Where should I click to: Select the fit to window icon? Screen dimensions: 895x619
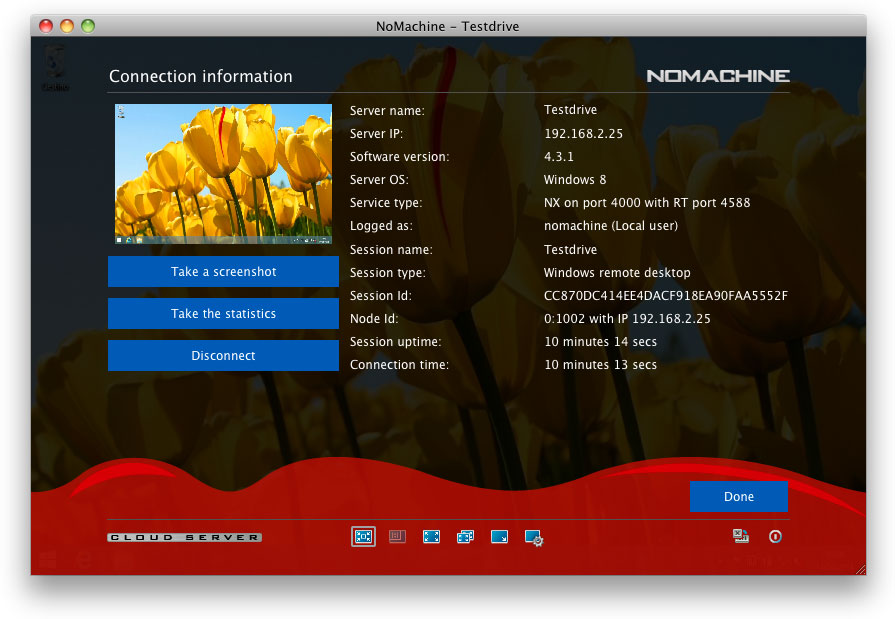point(363,537)
